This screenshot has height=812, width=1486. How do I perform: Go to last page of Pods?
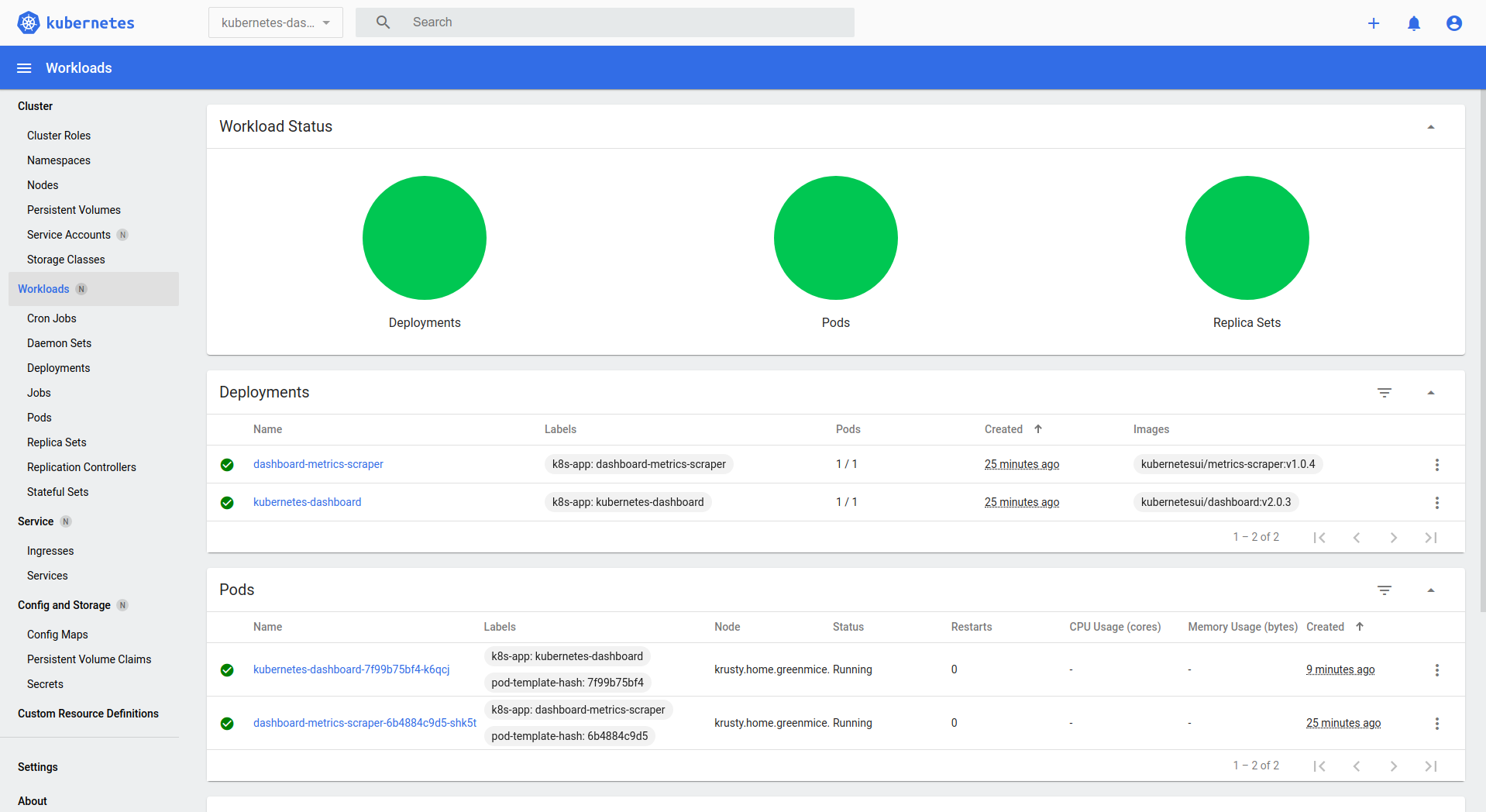(1431, 766)
